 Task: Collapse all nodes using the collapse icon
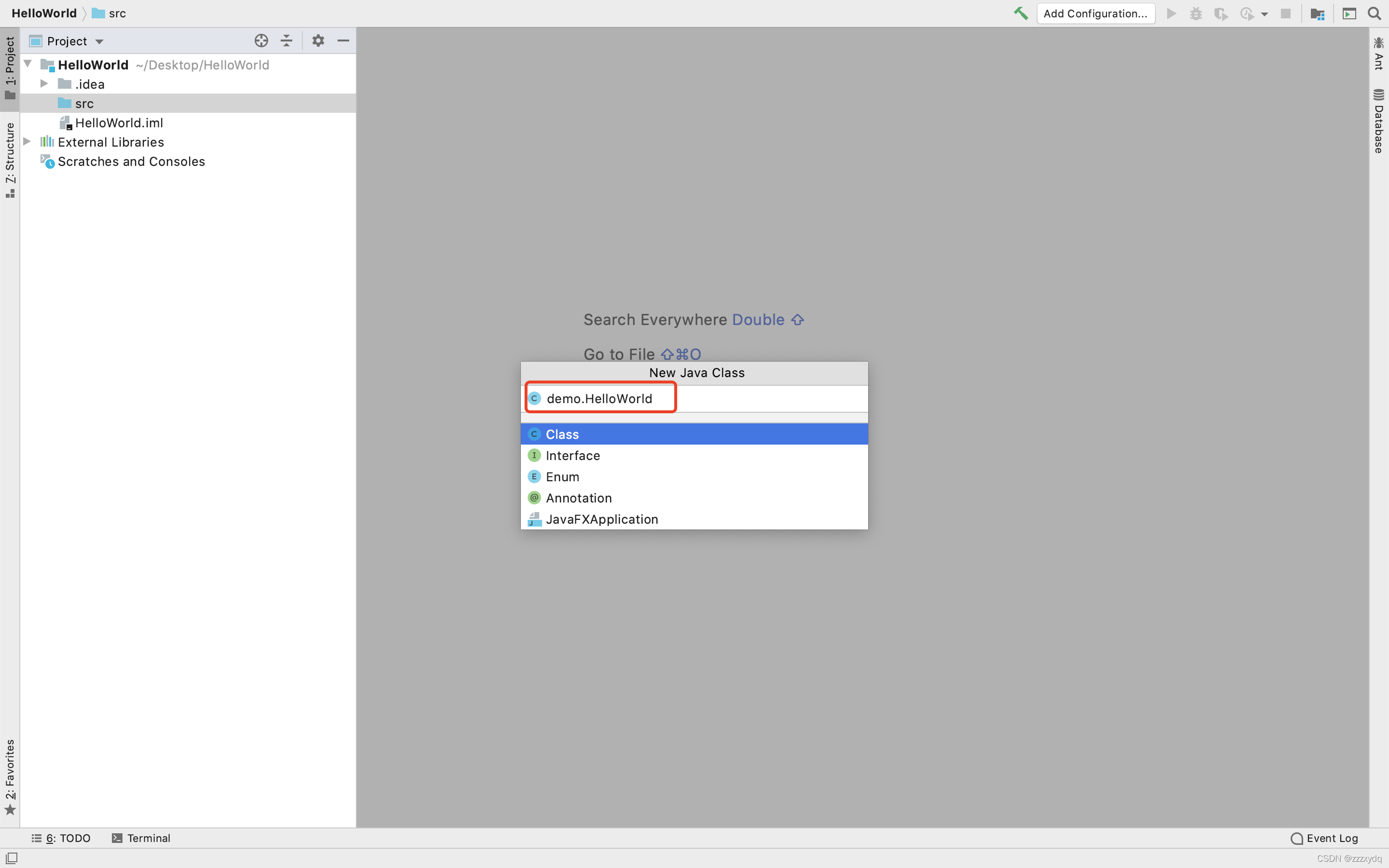(x=286, y=40)
